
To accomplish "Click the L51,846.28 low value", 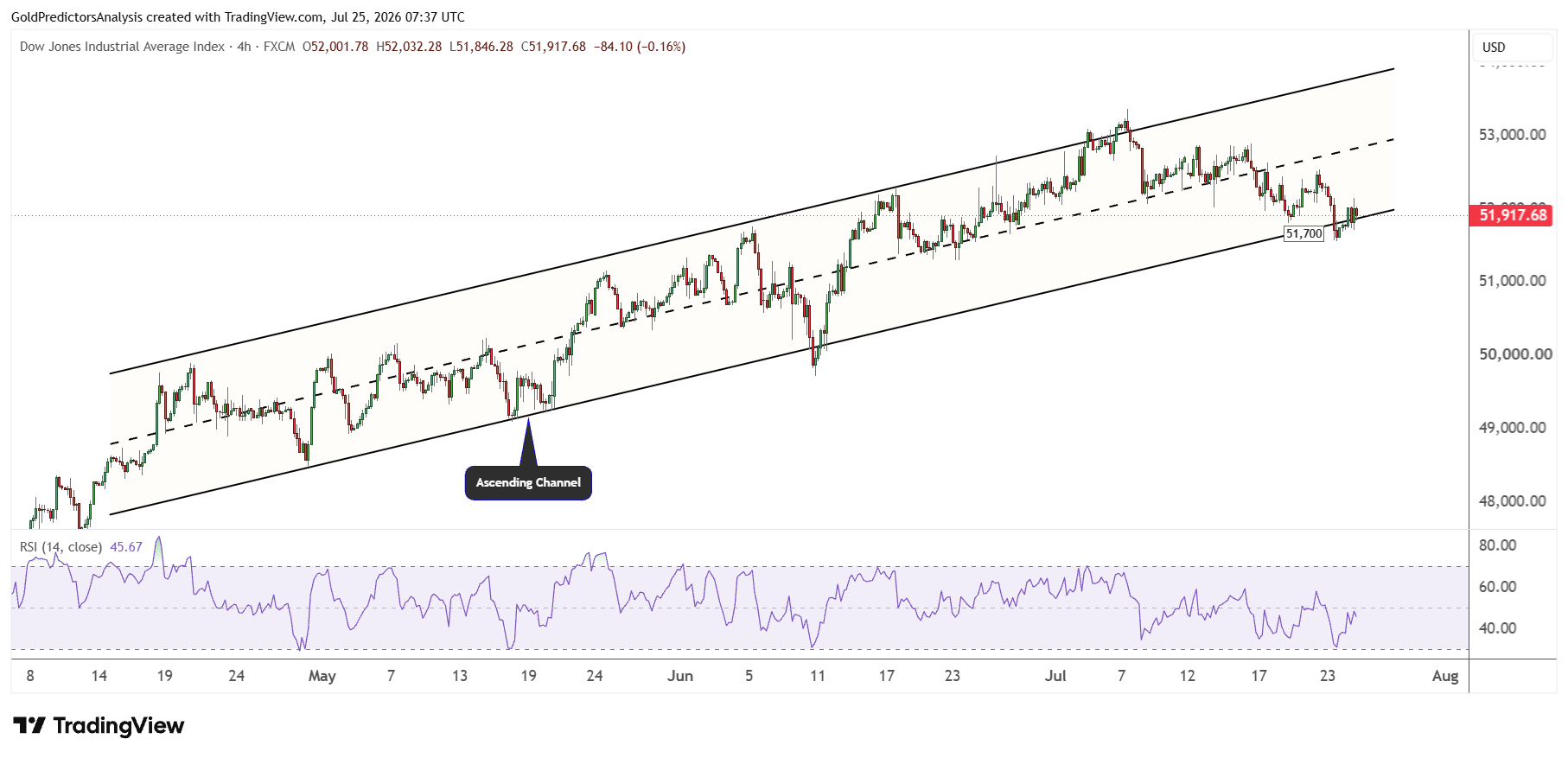I will pos(481,47).
